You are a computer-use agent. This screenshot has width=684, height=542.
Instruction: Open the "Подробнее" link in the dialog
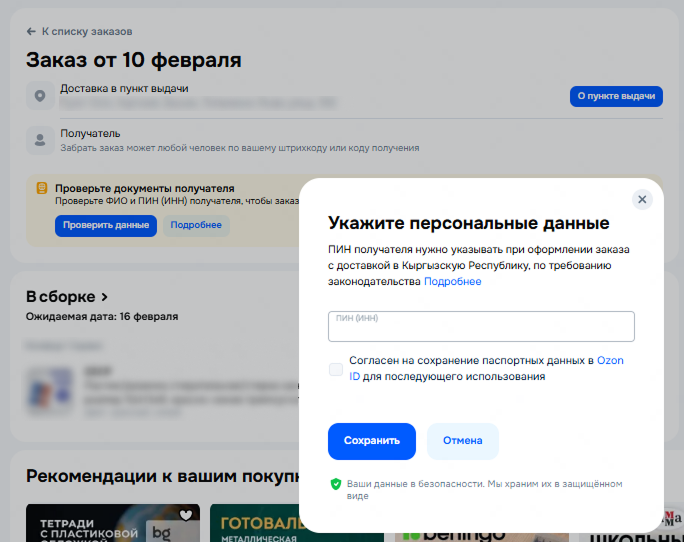(452, 282)
